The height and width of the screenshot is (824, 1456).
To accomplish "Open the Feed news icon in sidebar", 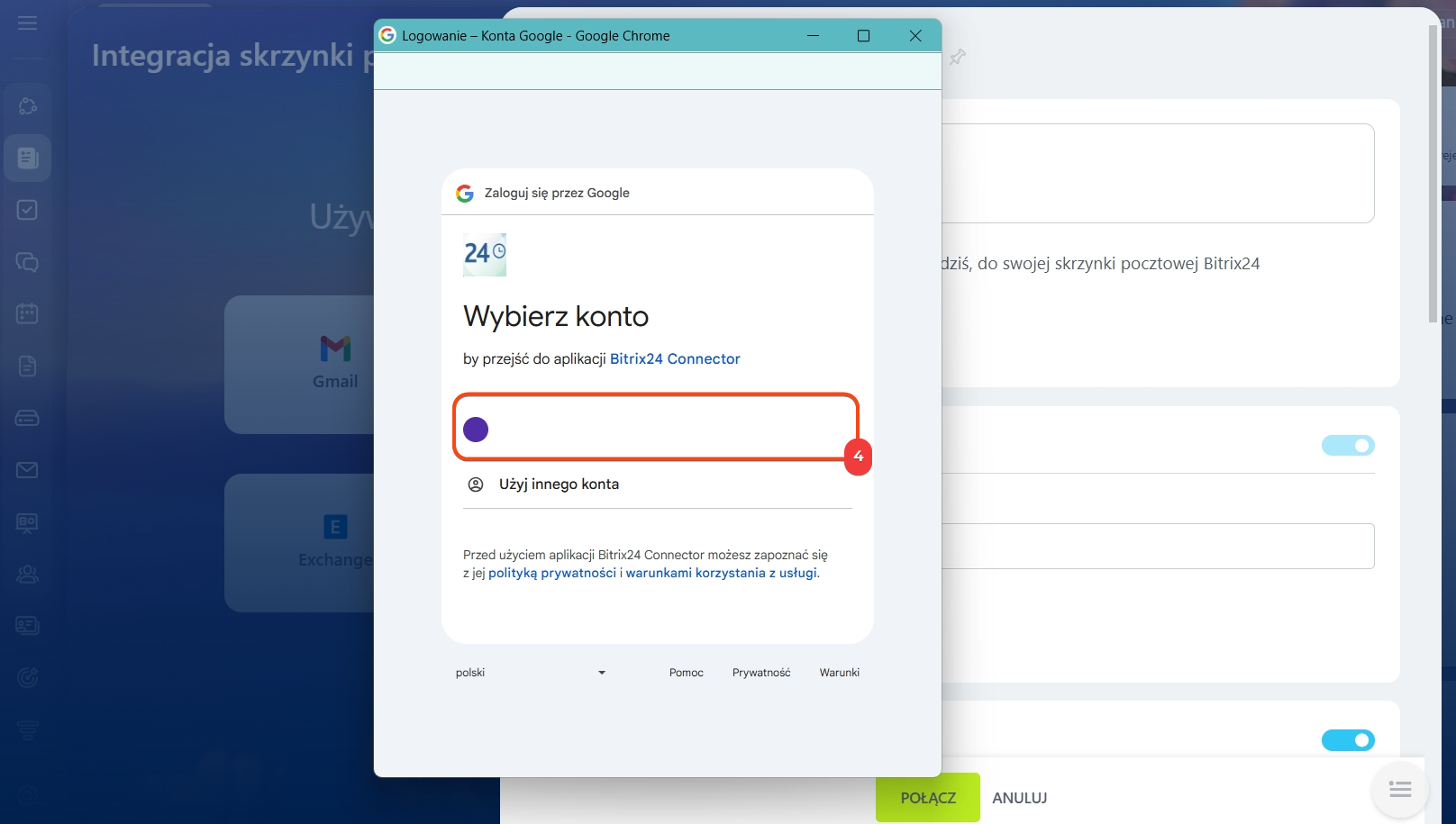I will point(27,158).
